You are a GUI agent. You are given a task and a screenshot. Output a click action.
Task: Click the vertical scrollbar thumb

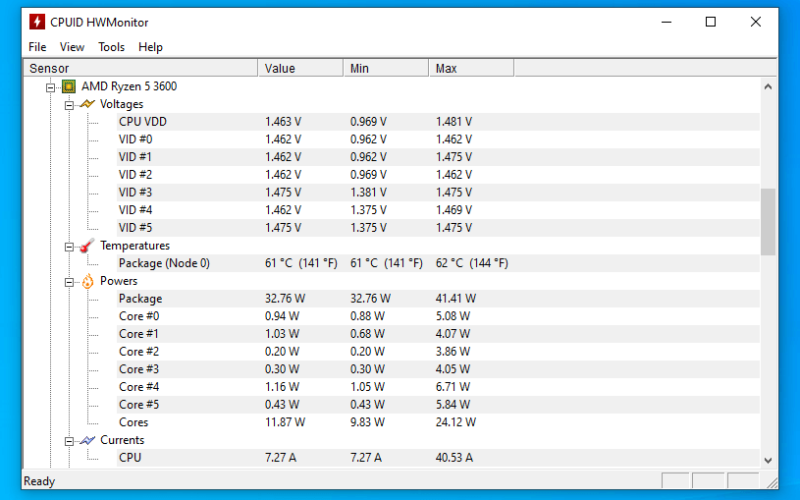pyautogui.click(x=768, y=222)
